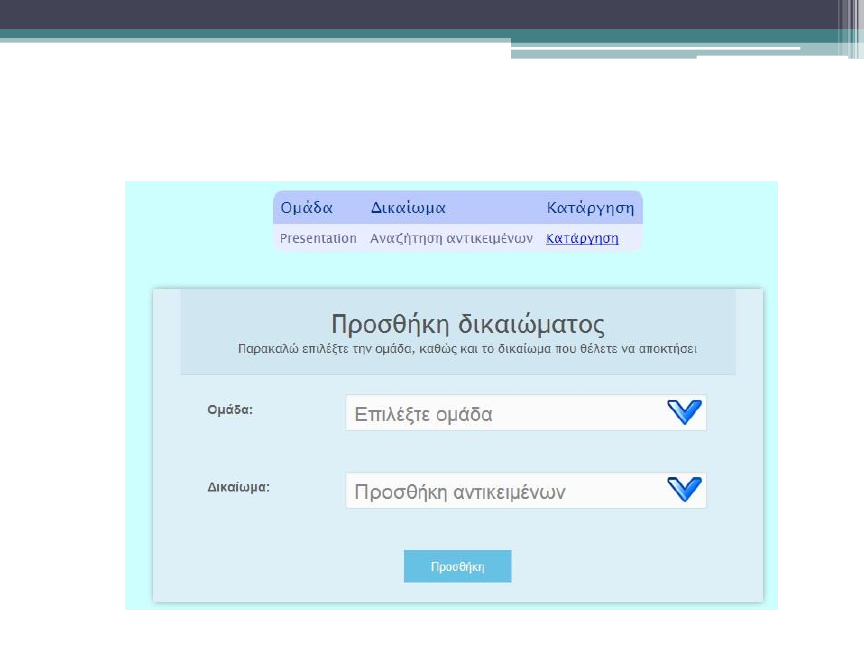Screen dimensions: 864x648
Task: Click the dark header bar at the top of the slide
Action: [x=400, y=14]
